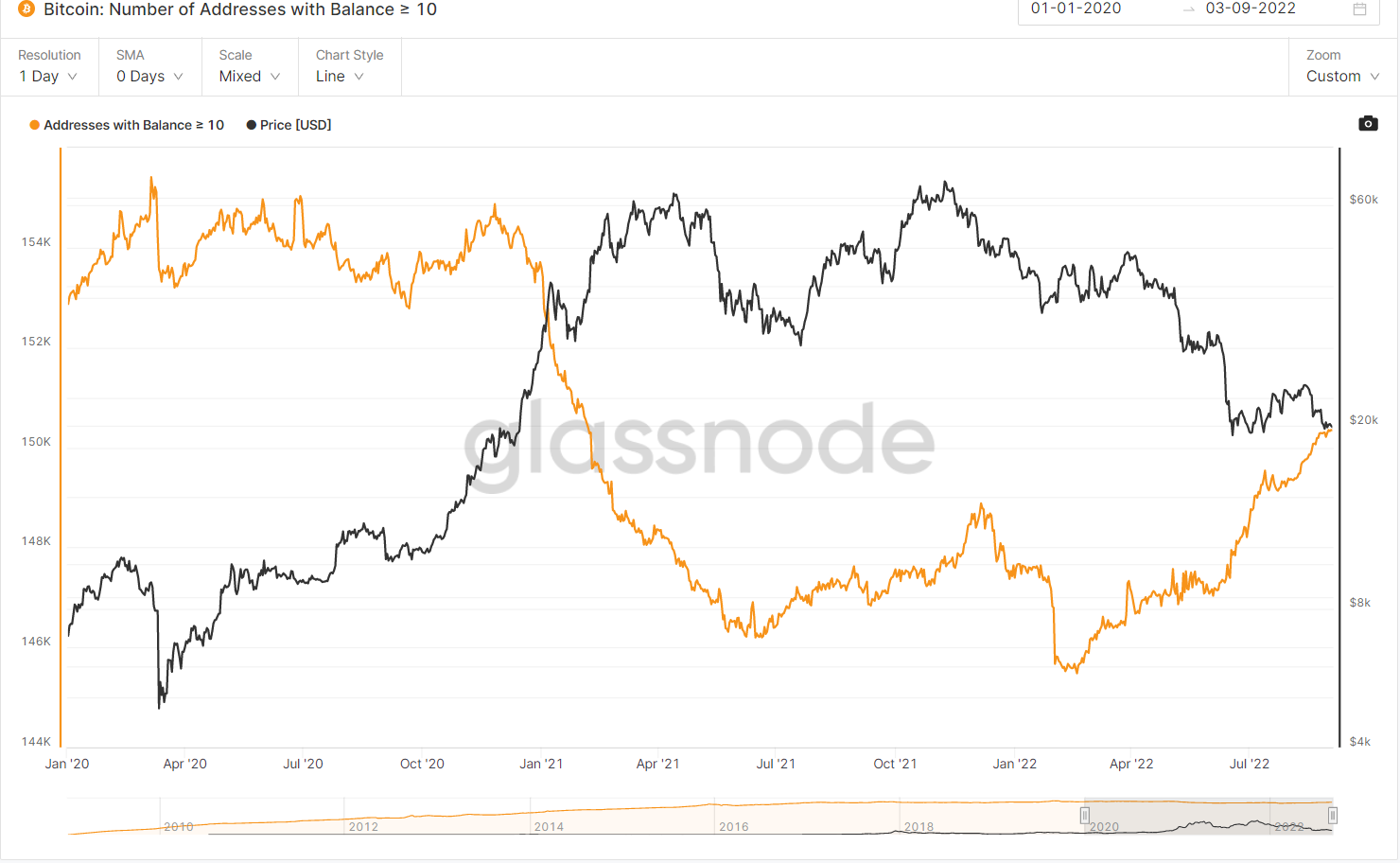Screen dimensions: 1400x863
Task: Grab the right navigator range handle
Action: click(x=1332, y=816)
